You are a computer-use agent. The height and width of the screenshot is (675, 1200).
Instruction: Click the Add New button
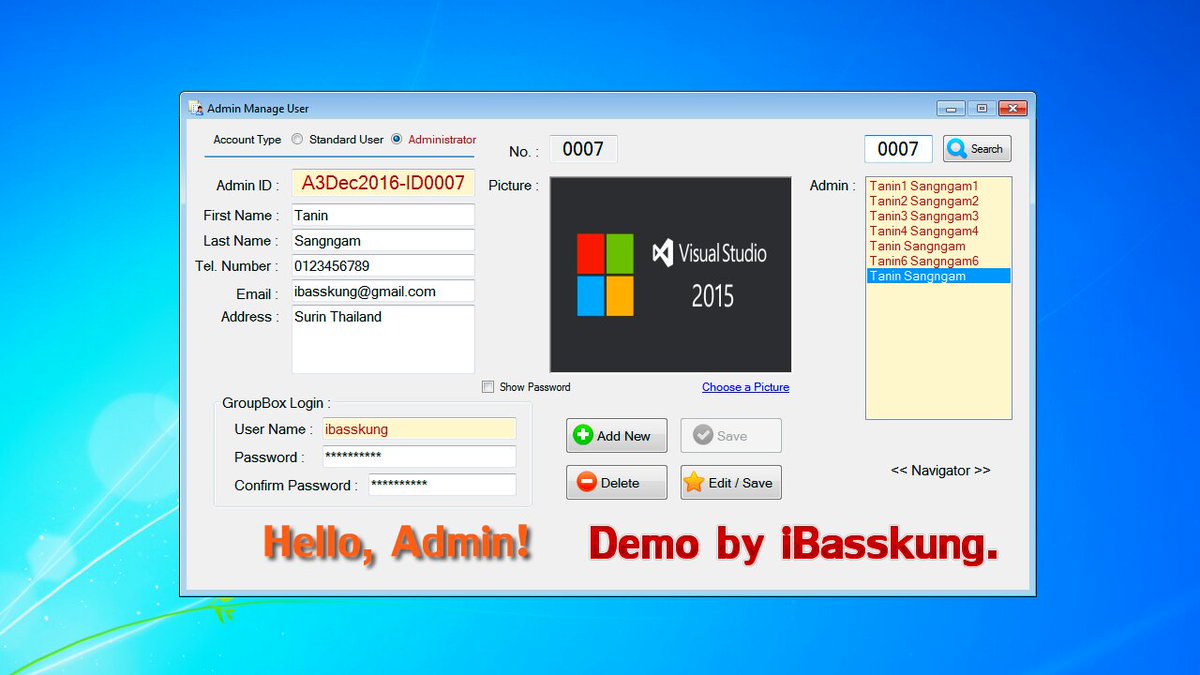[616, 436]
